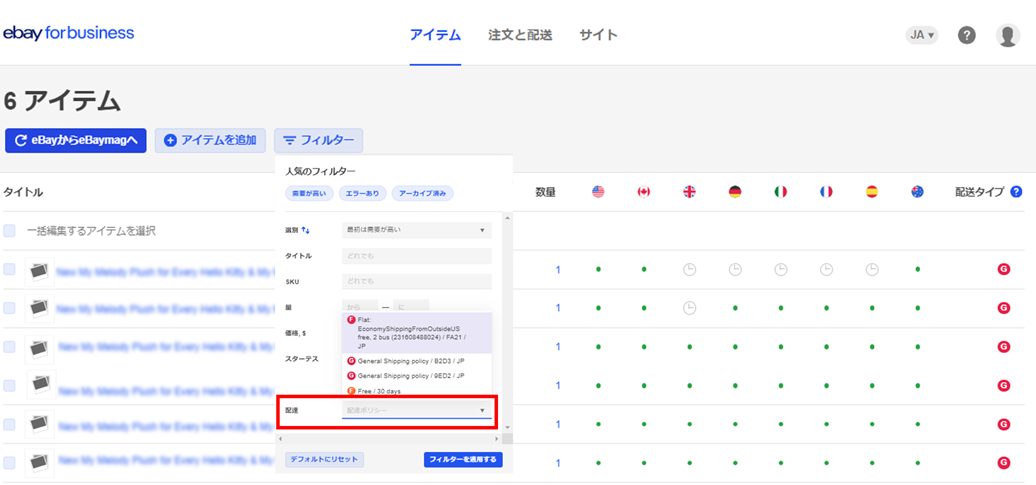Choose General Shipping policy / B2D3 / JP

[416, 361]
